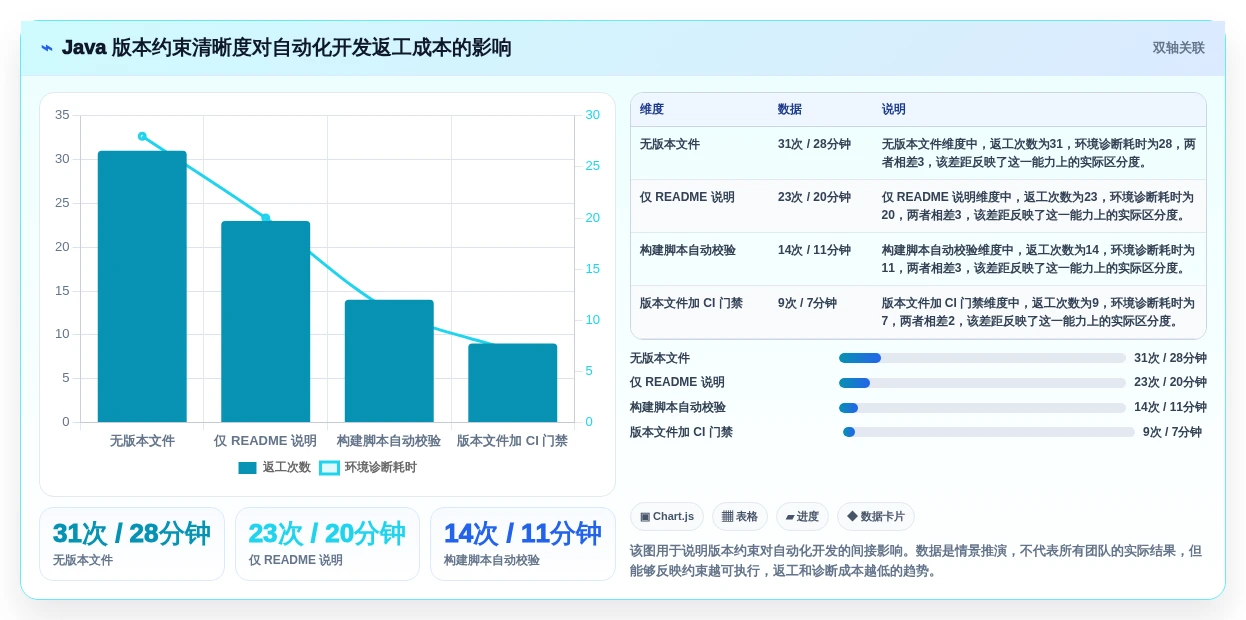The width and height of the screenshot is (1246, 620).
Task: Click the lightning icon beside the title
Action: point(47,48)
